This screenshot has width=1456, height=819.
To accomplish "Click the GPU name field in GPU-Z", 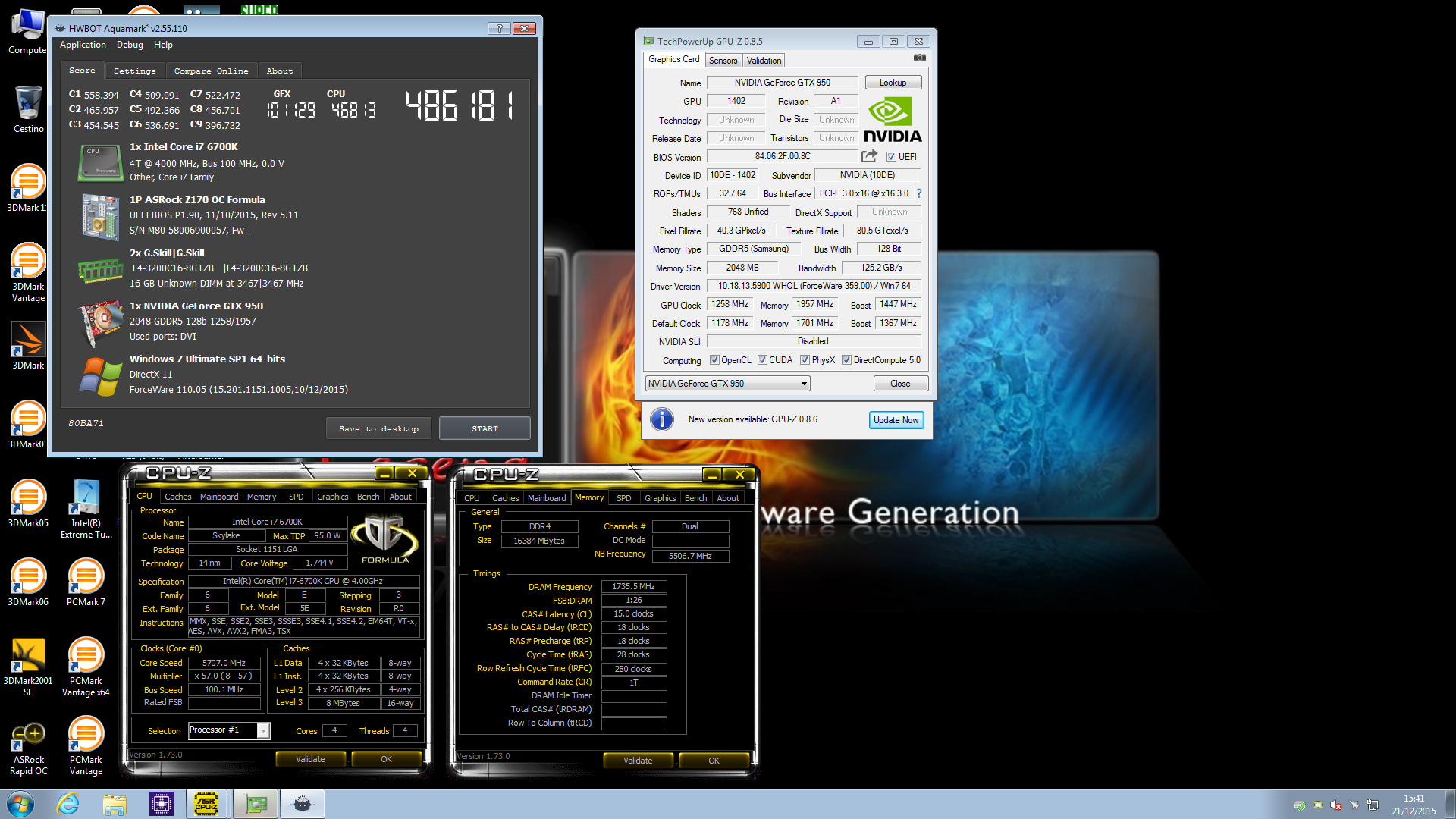I will [782, 83].
